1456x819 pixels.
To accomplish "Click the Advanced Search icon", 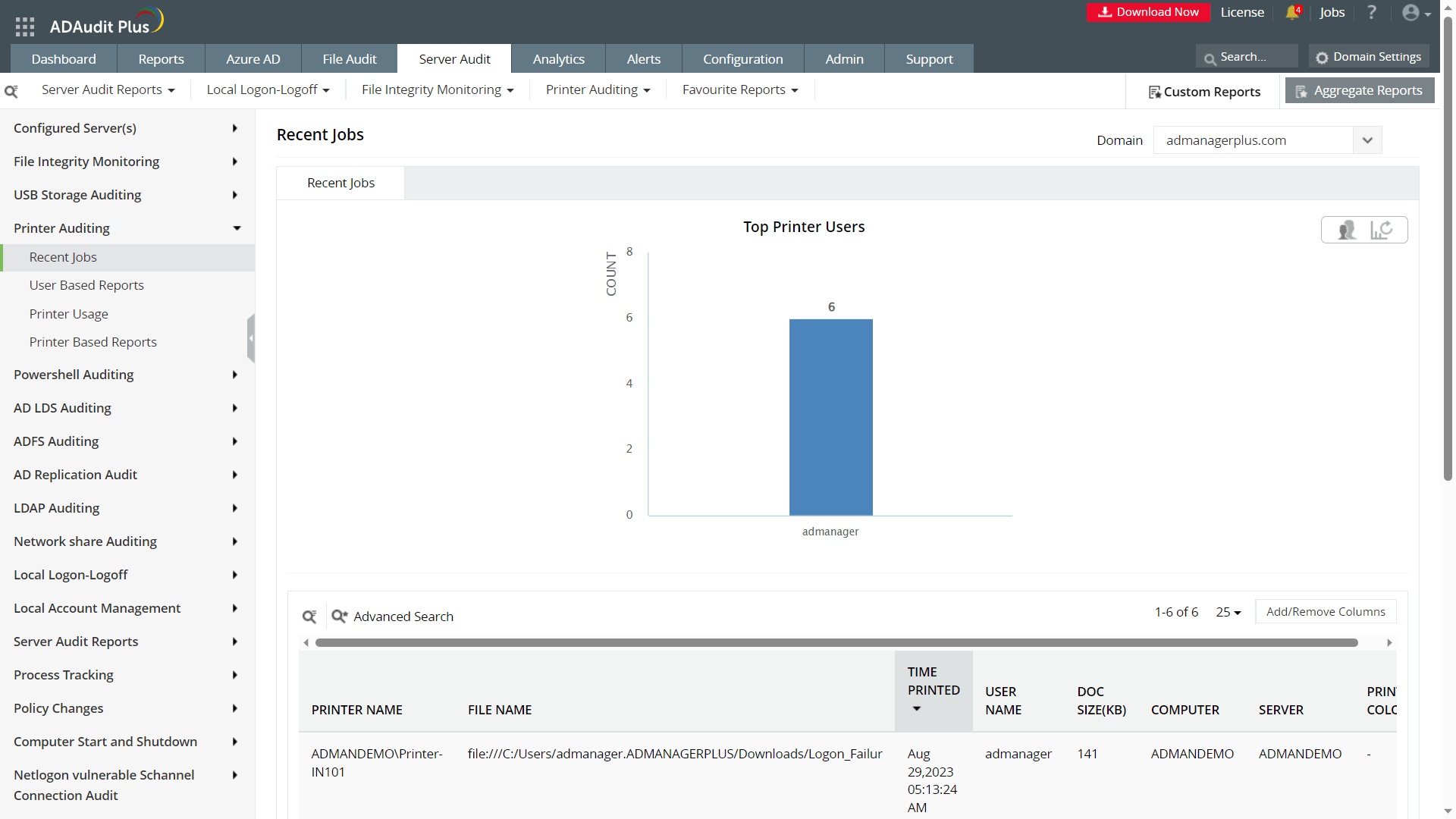I will [339, 617].
